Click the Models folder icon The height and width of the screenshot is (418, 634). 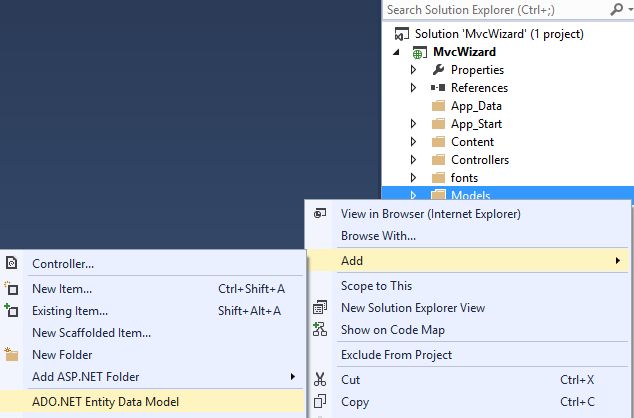pos(438,194)
